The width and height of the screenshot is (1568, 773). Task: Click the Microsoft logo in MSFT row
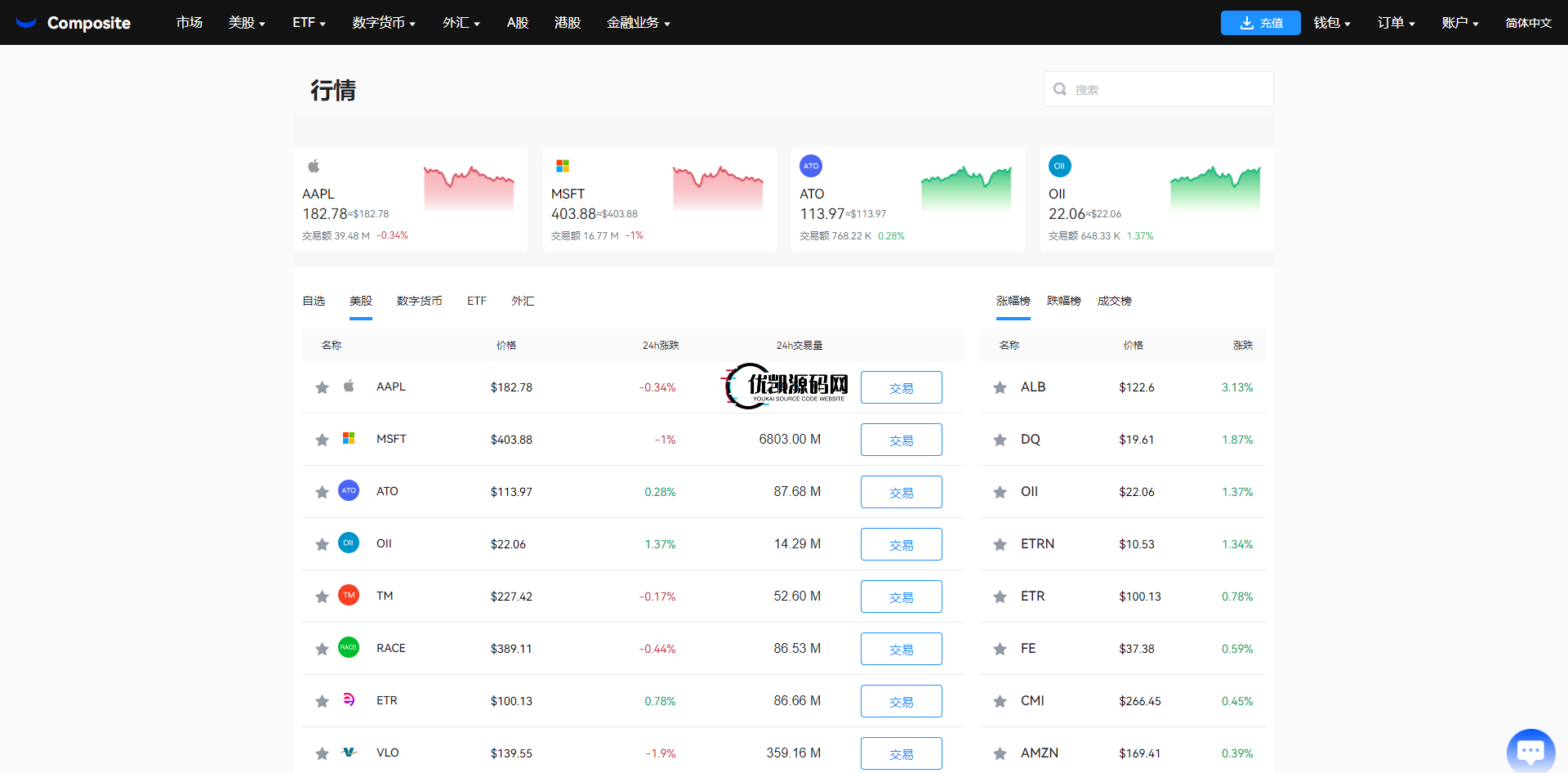coord(349,439)
